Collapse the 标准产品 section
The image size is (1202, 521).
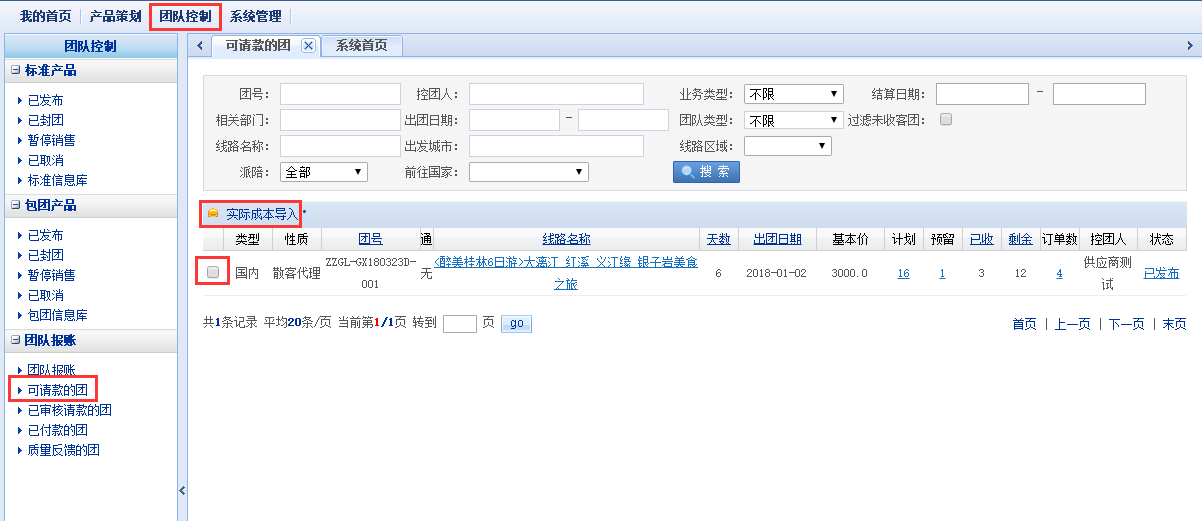pos(16,70)
